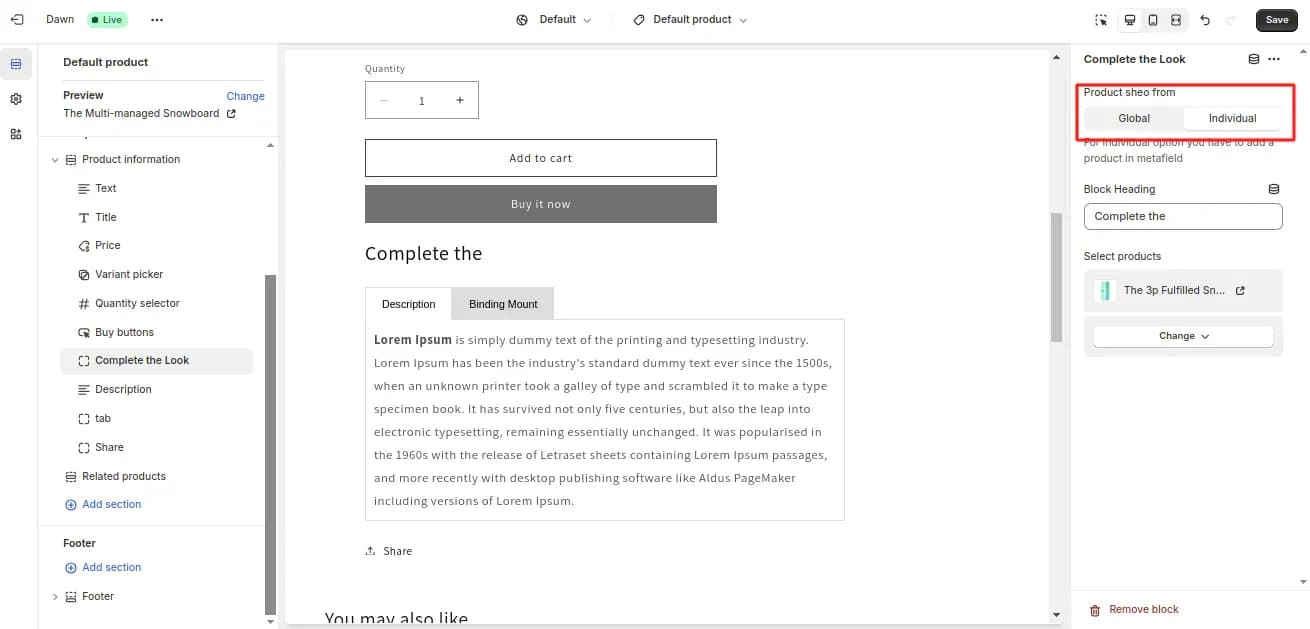The image size is (1310, 629).
Task: Click the Save button
Action: [1277, 20]
